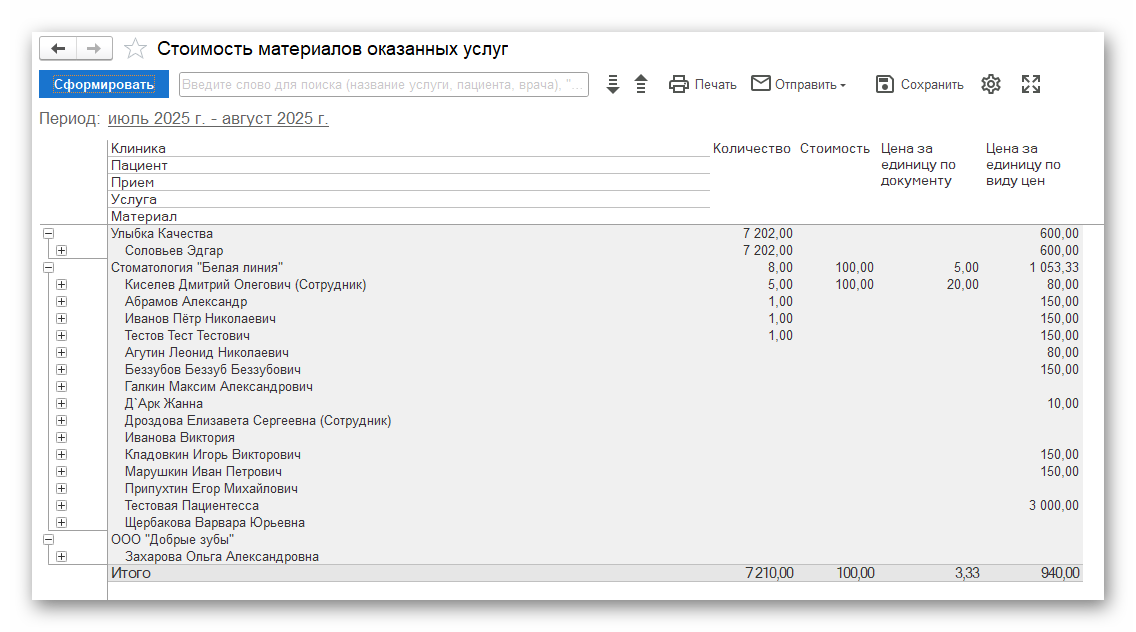1136x632 pixels.
Task: Expand the Соловьев Эдгар patient row
Action: pos(62,251)
